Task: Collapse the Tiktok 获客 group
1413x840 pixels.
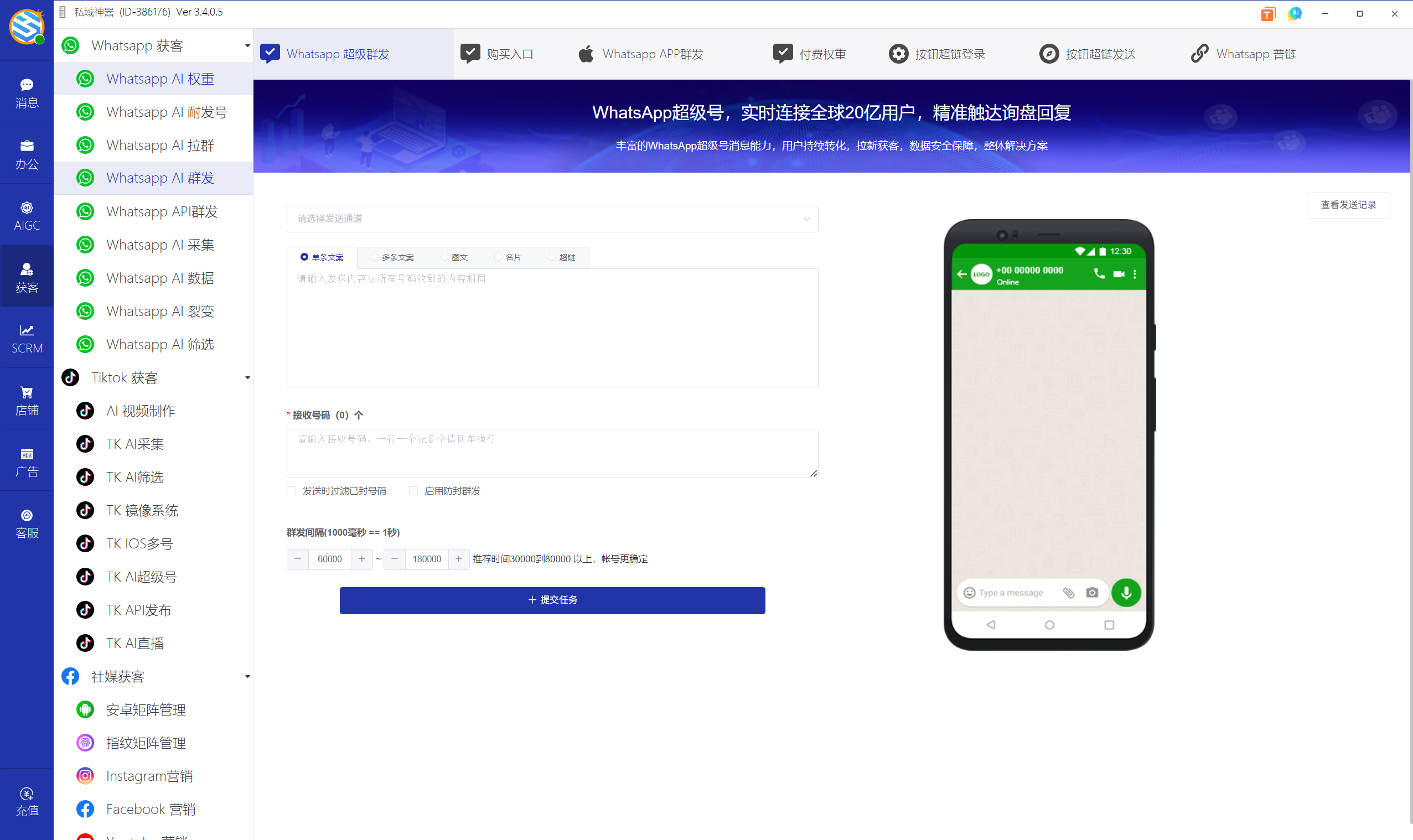Action: tap(246, 377)
